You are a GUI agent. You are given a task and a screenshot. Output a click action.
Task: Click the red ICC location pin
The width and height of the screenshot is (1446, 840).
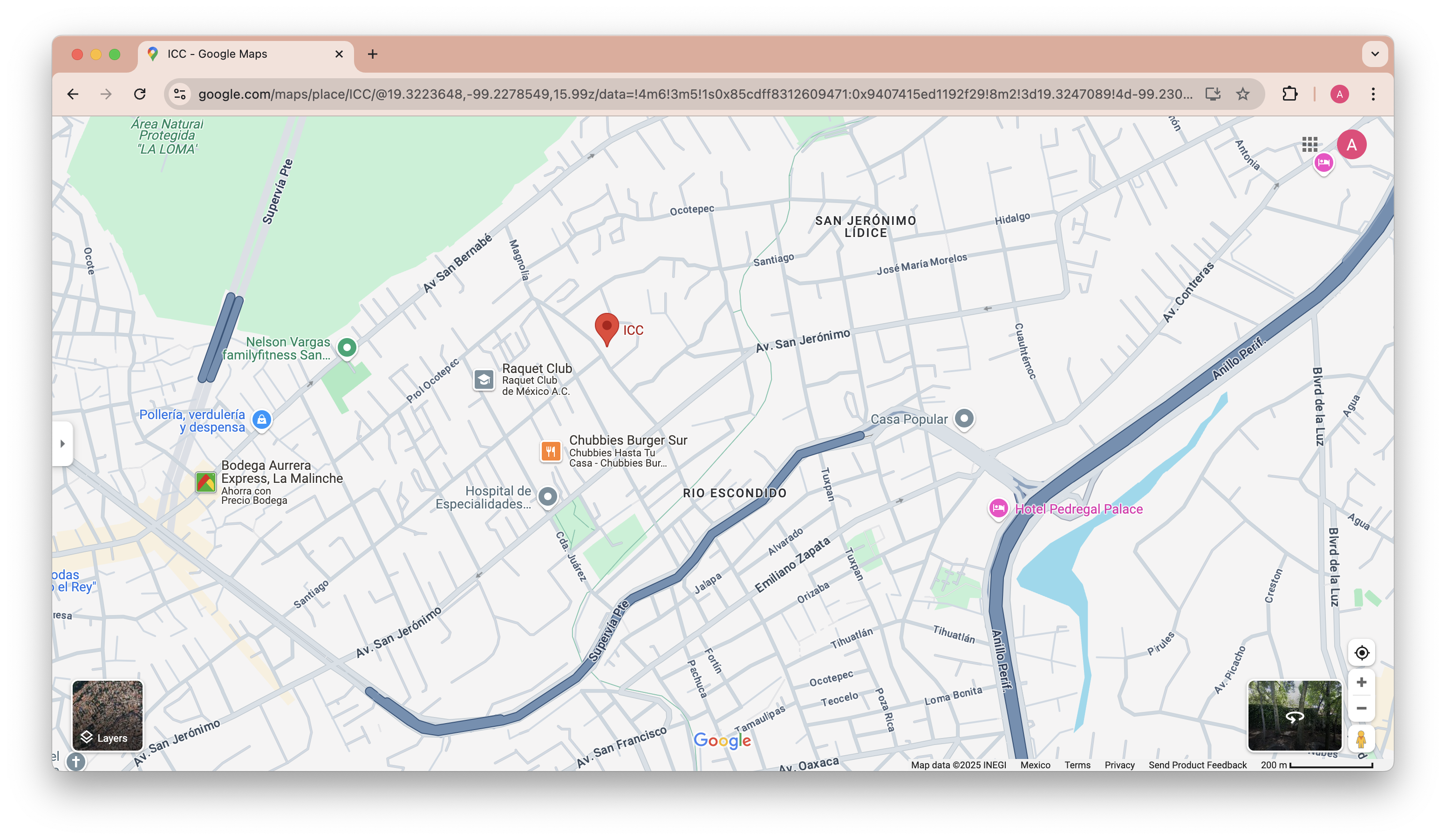pyautogui.click(x=607, y=329)
